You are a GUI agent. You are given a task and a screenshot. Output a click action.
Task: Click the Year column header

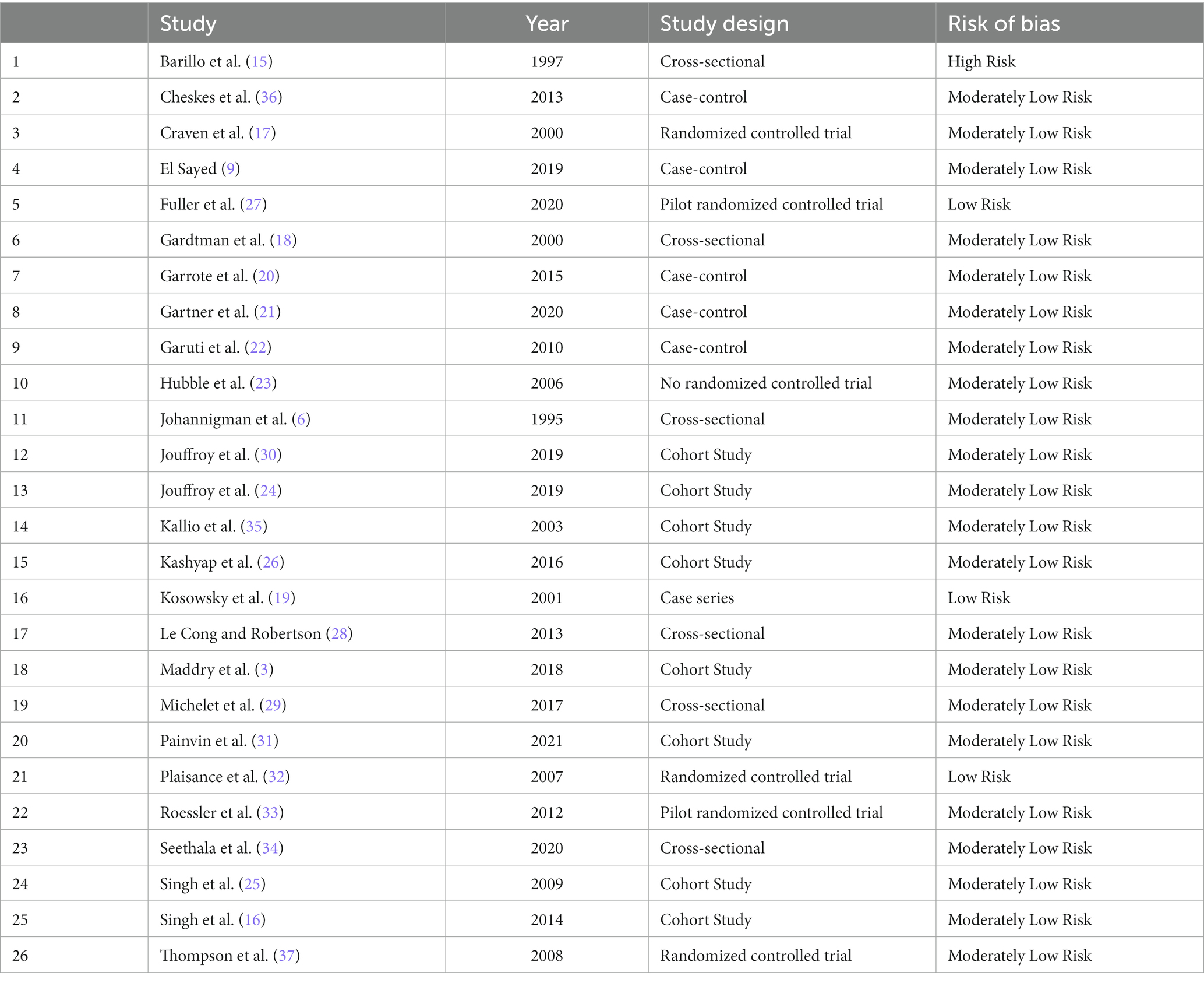coord(546,23)
